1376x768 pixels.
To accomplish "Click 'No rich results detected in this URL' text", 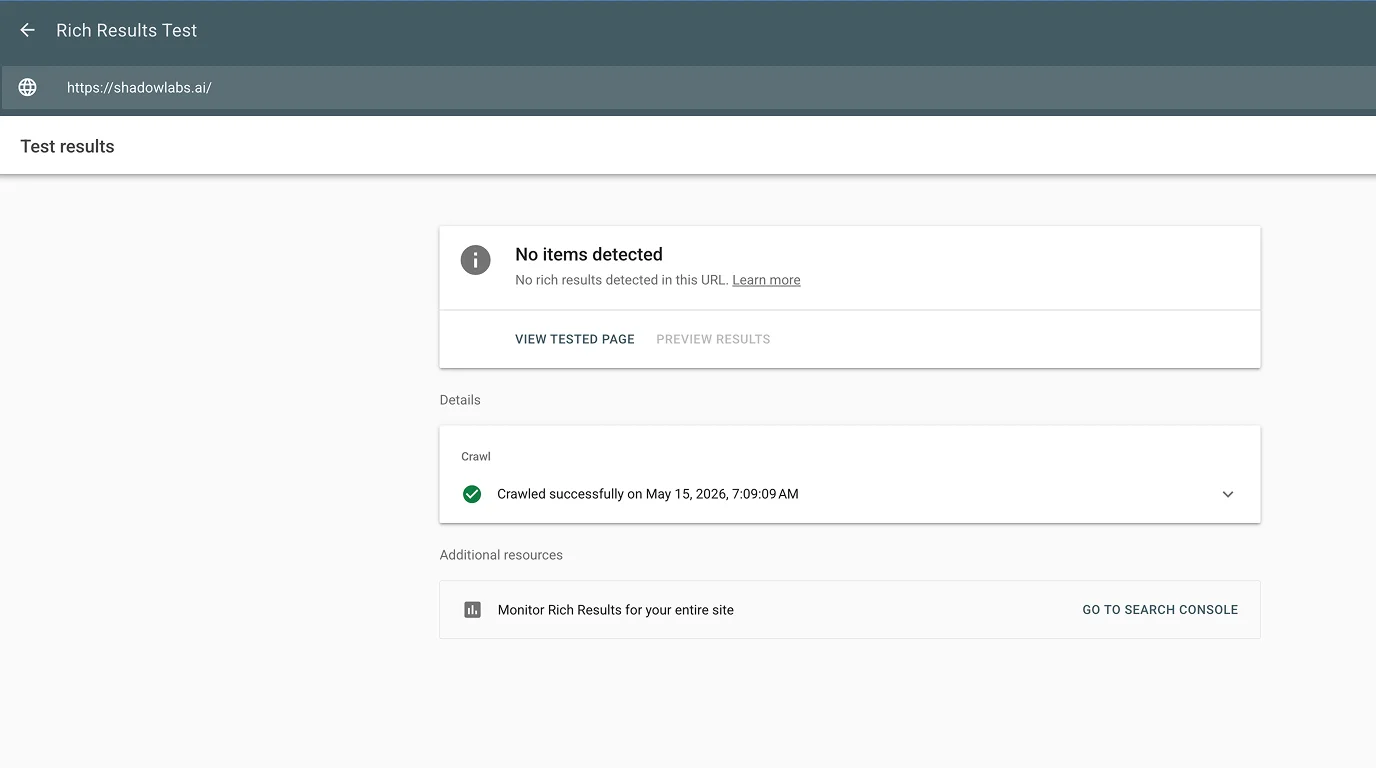I will [x=621, y=280].
